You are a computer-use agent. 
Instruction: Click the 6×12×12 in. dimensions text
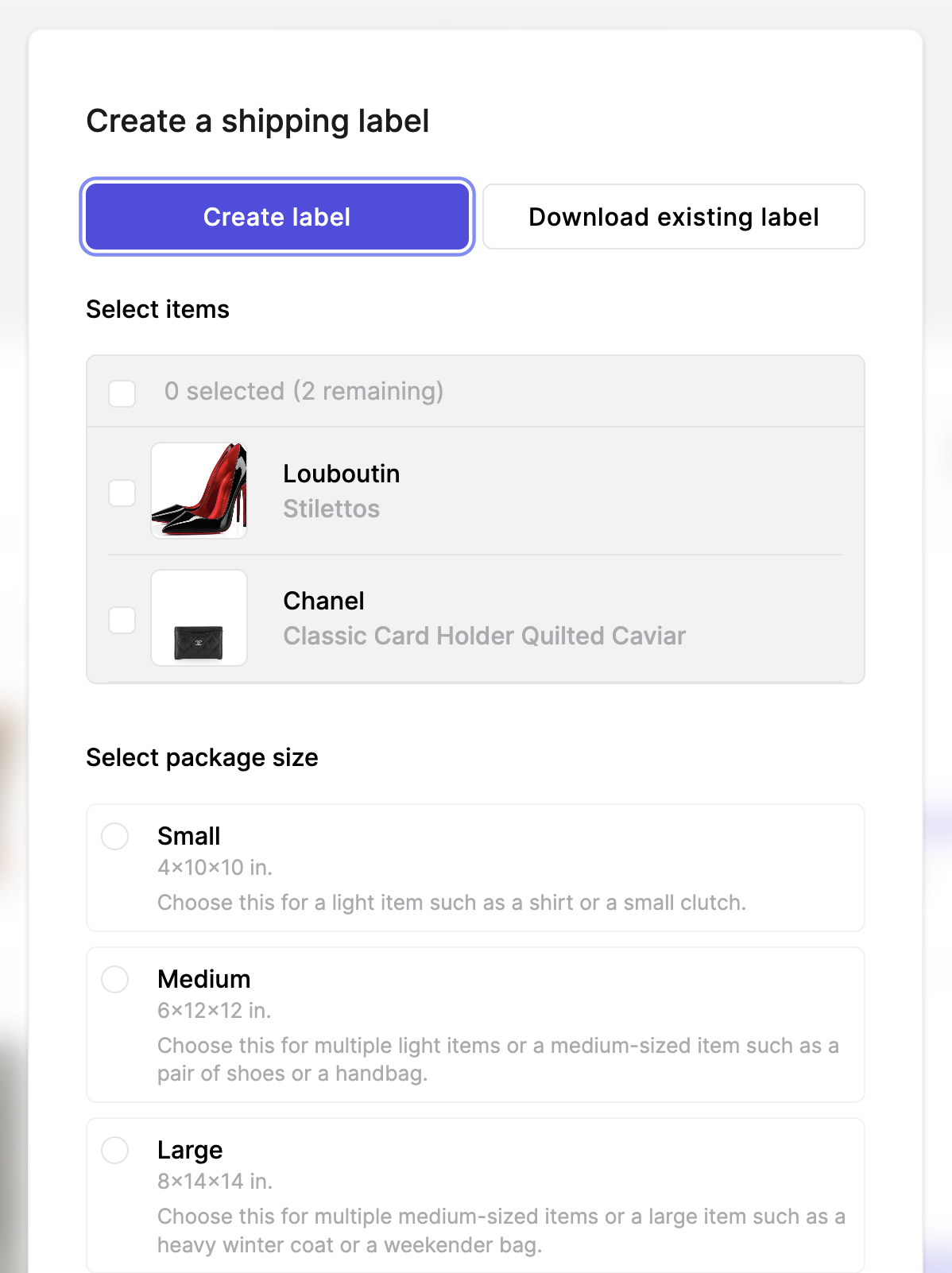215,1010
